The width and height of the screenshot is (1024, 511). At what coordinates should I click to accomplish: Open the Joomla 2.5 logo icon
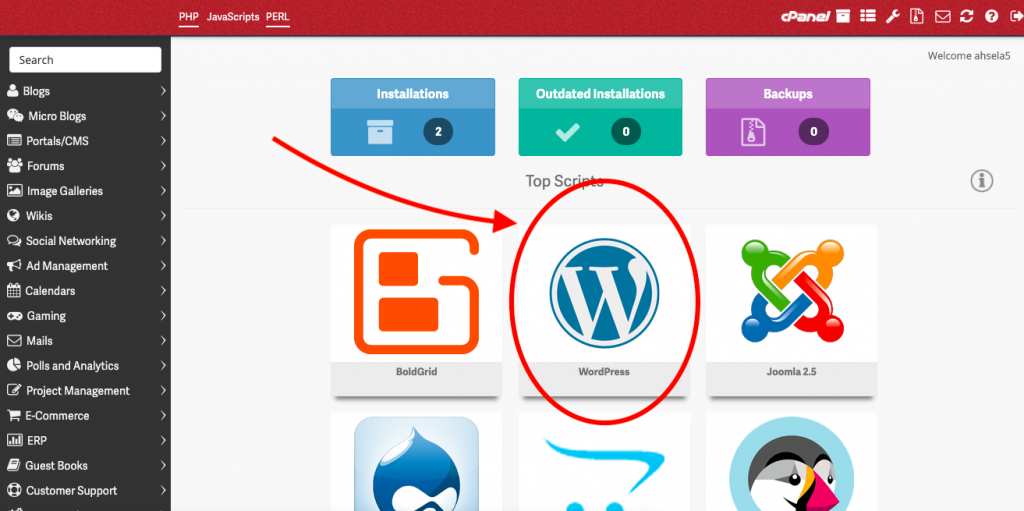coord(793,291)
